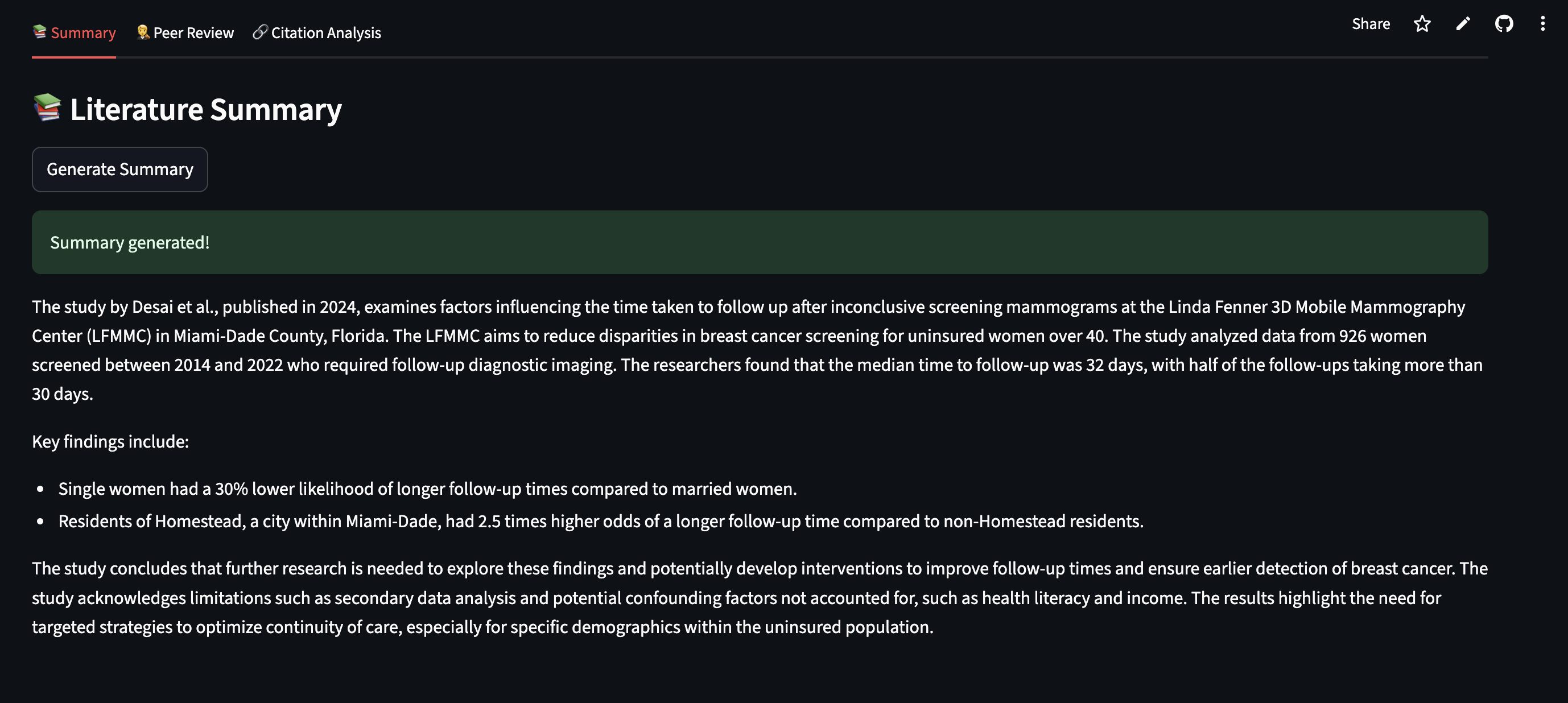The height and width of the screenshot is (703, 1568).
Task: Switch to the Peer Review tab
Action: pos(193,33)
